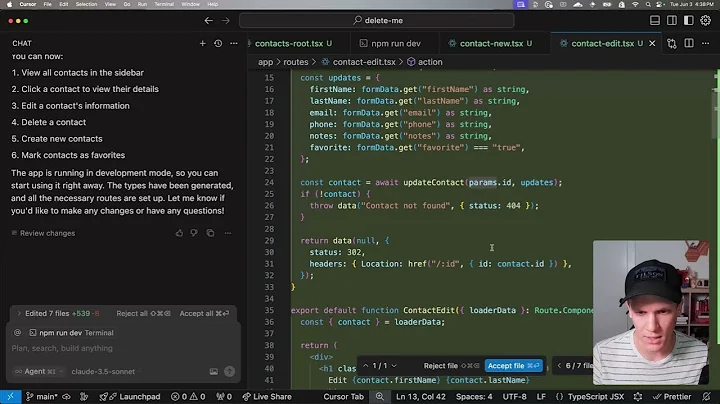Go to previous change with up chevron
Screen dimensions: 720x404
(x=366, y=366)
